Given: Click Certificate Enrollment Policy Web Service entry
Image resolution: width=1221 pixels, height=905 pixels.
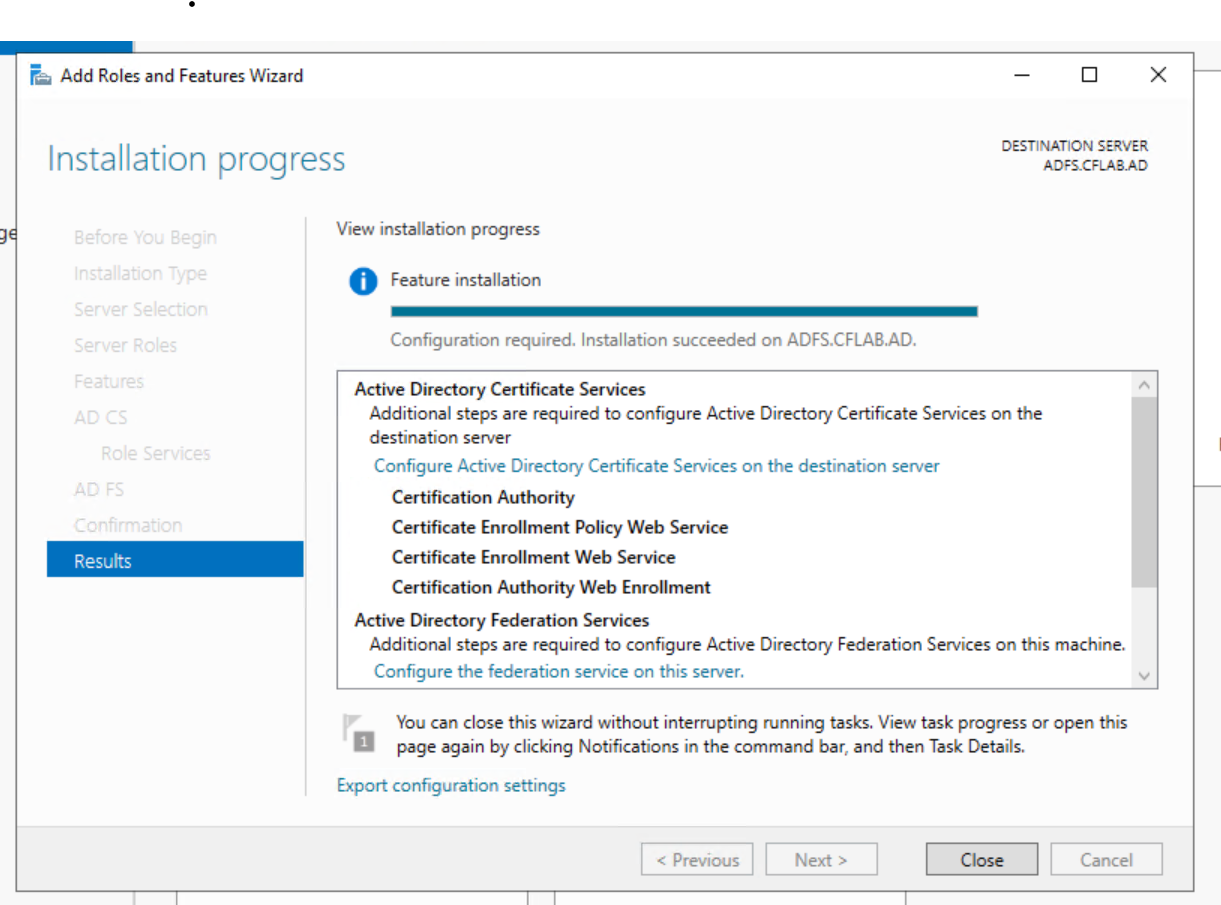Looking at the screenshot, I should (x=560, y=527).
